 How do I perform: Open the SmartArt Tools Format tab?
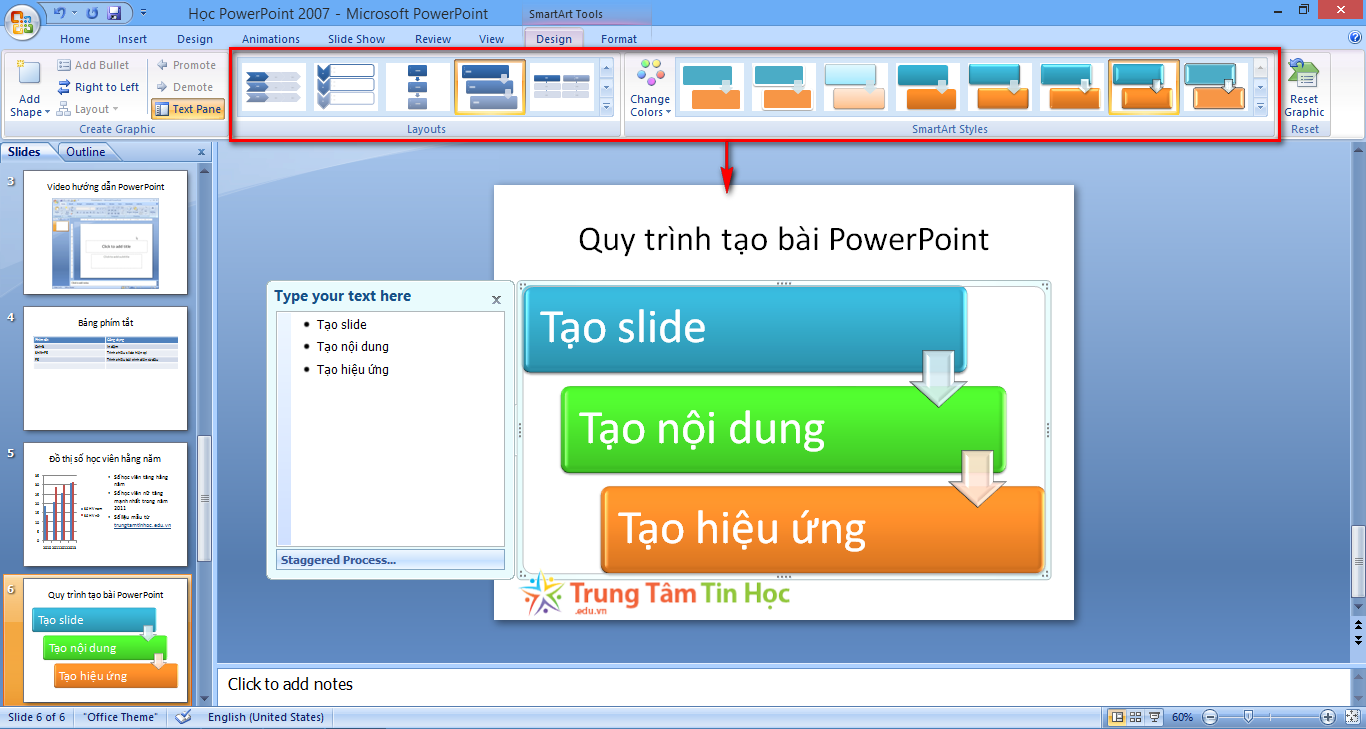(619, 39)
